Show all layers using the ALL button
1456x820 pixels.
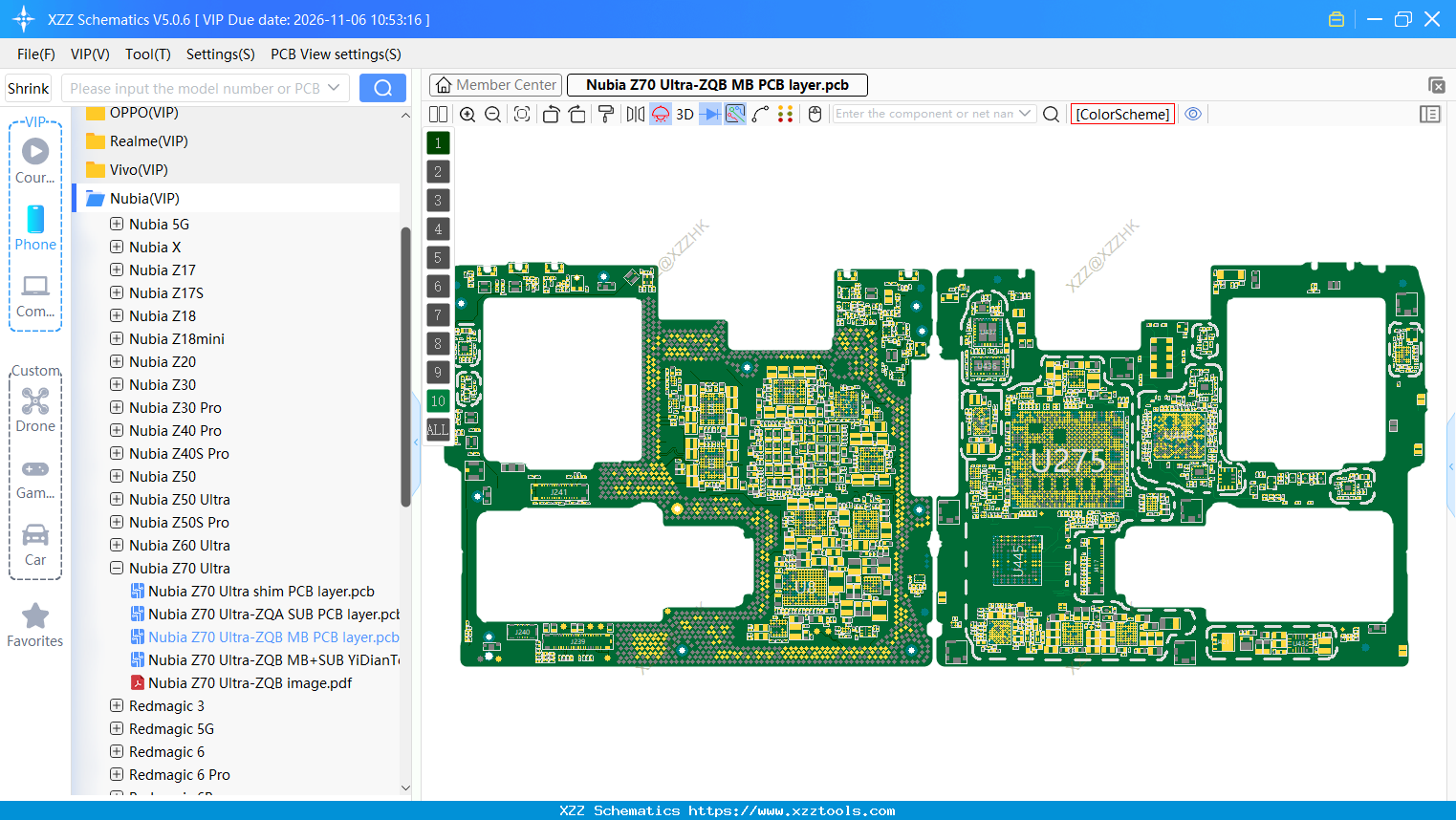[x=437, y=429]
